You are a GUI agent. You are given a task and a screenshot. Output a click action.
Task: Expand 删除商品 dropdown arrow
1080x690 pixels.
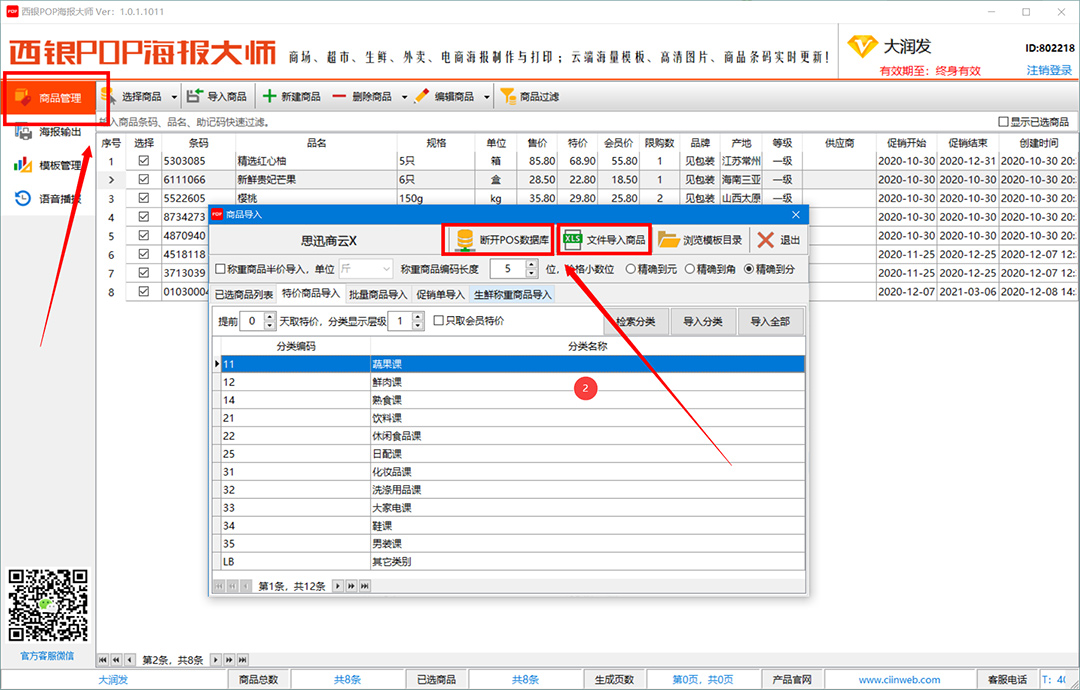coord(405,98)
